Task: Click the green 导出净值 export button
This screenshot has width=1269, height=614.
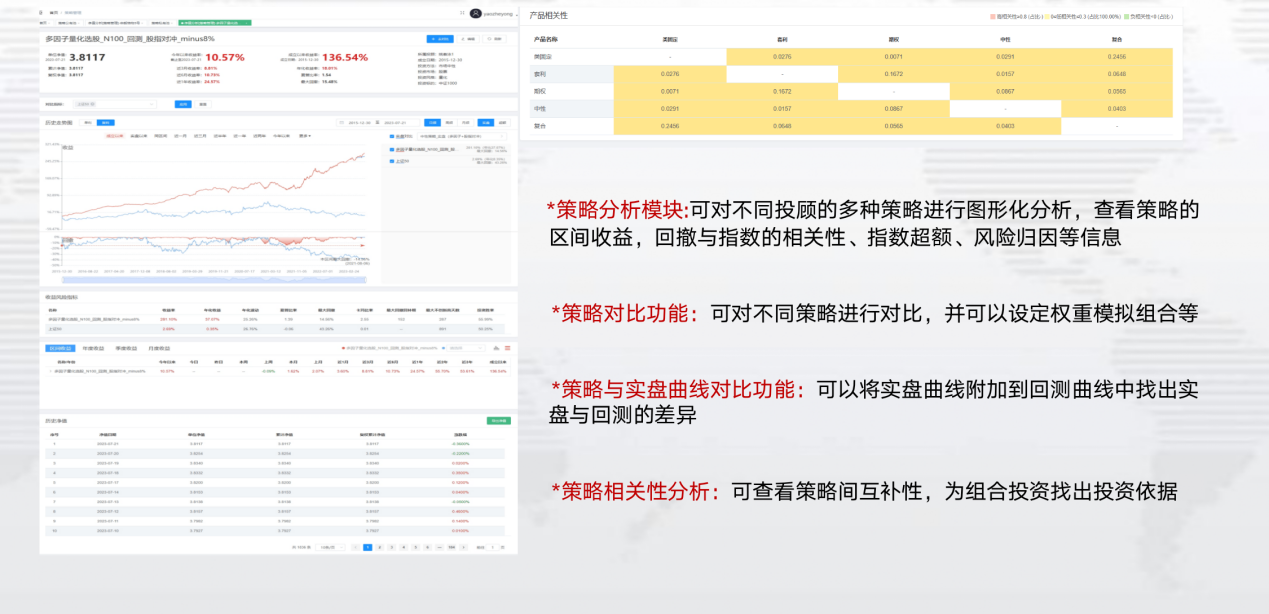Action: 498,418
